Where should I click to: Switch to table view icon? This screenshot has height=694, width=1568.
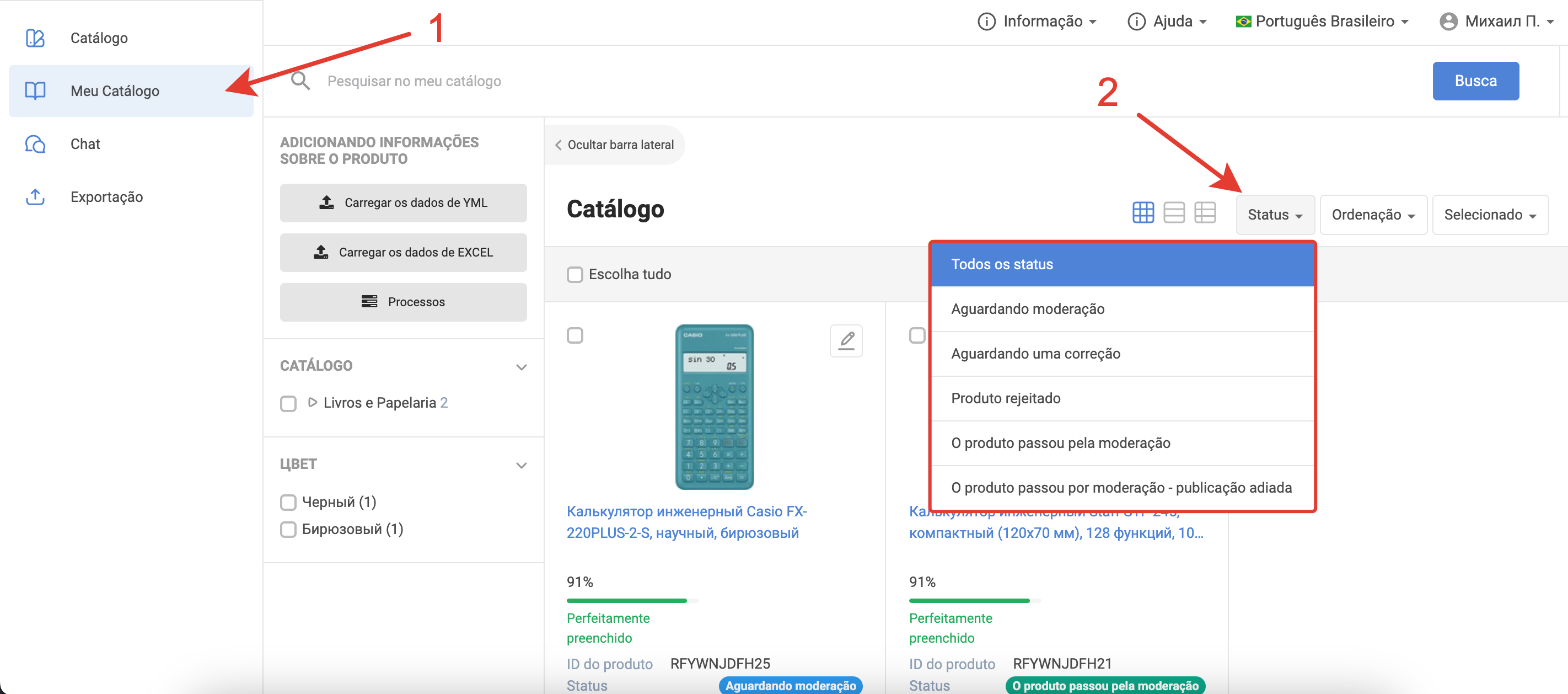(x=1205, y=212)
